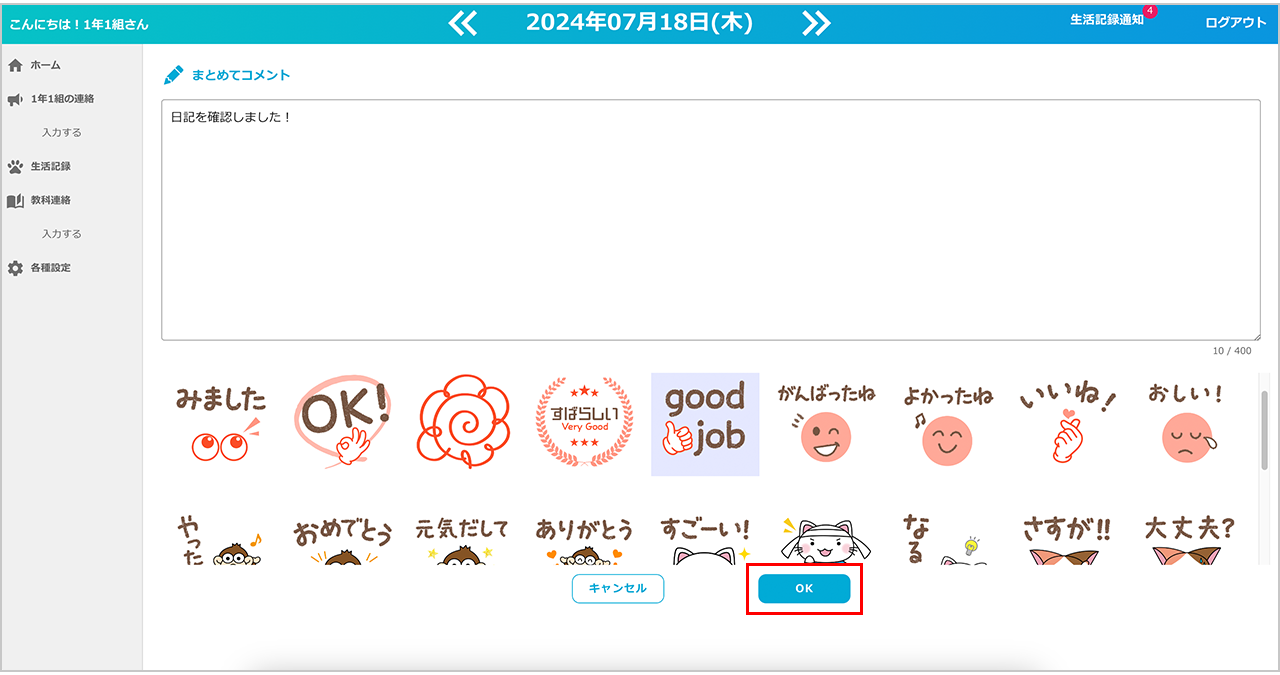Screen dimensions: 1280x675
Task: Confirm with the blue OK button
Action: tap(804, 589)
